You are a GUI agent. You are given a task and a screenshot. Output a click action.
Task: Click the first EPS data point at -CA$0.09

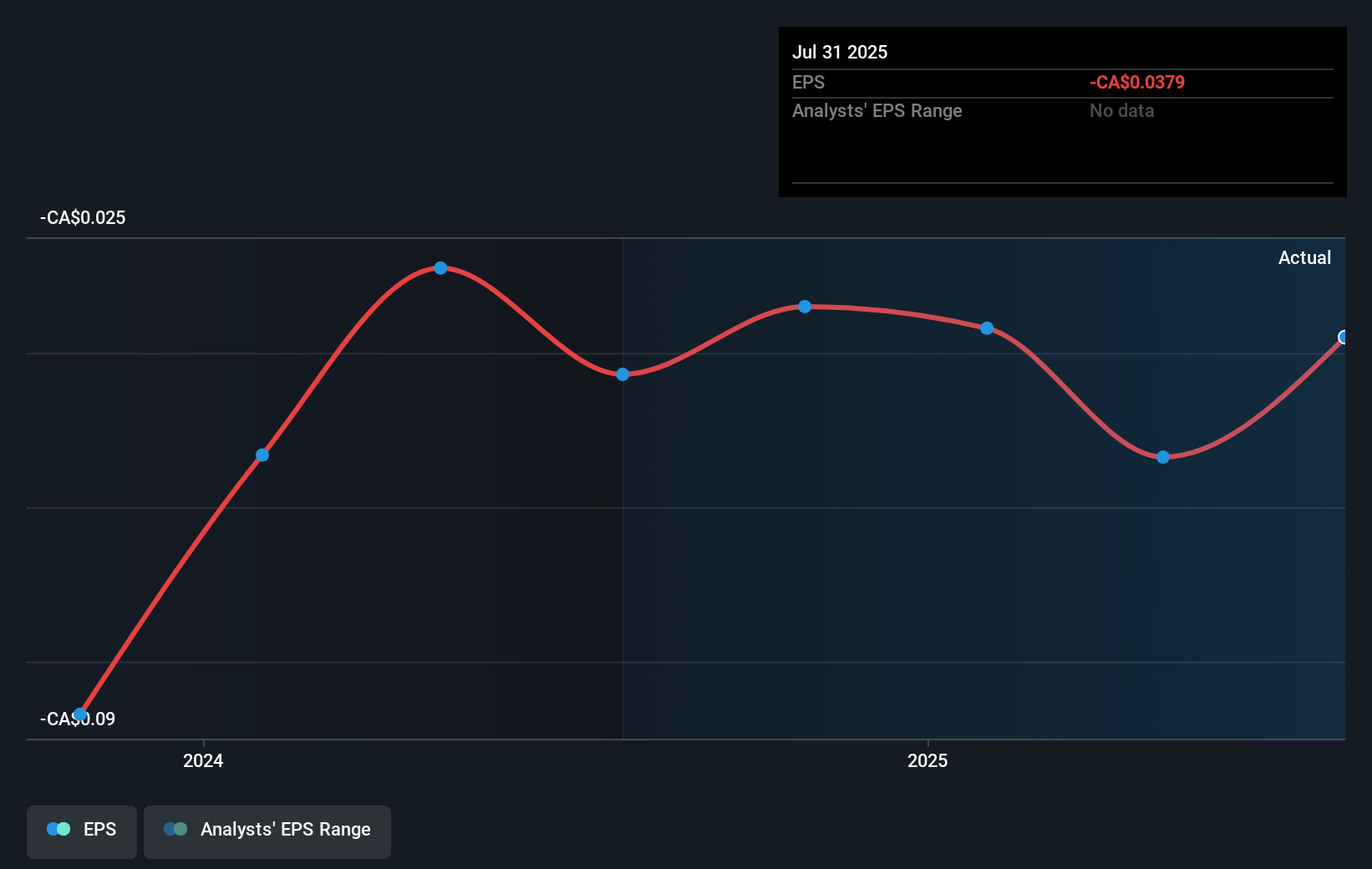[80, 714]
